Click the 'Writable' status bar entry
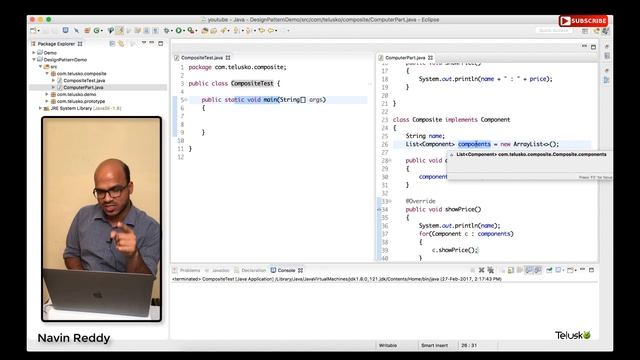 pyautogui.click(x=388, y=345)
